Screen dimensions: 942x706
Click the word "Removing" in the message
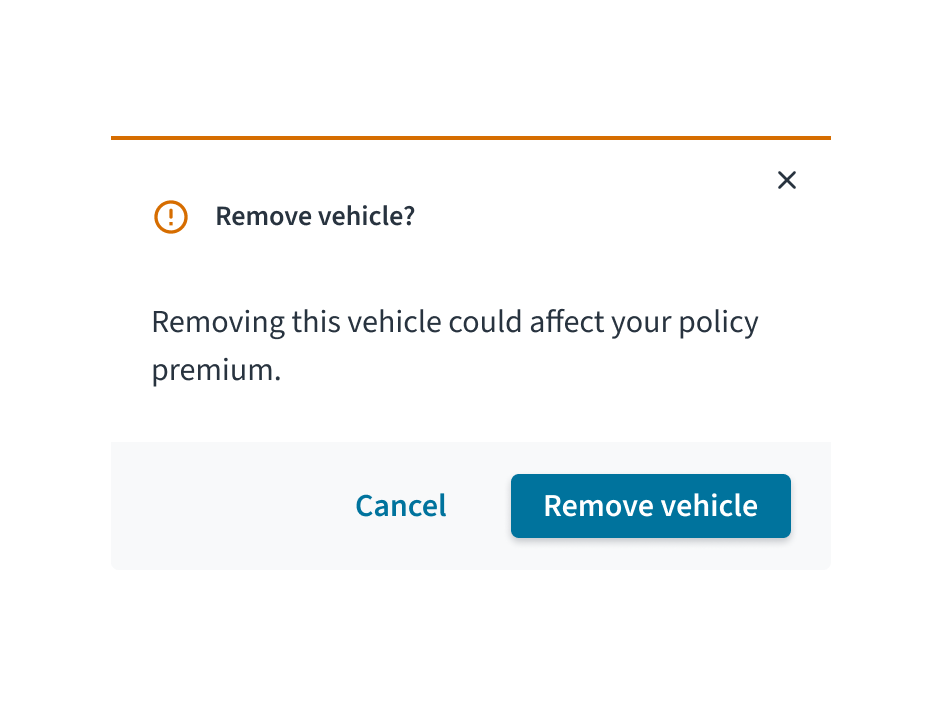(x=218, y=322)
